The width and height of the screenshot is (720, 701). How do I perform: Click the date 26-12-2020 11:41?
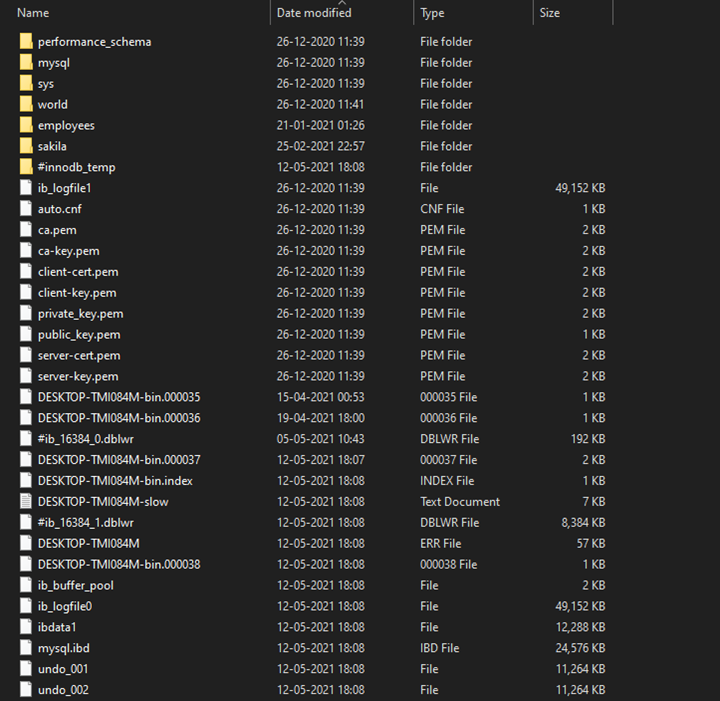pos(321,104)
